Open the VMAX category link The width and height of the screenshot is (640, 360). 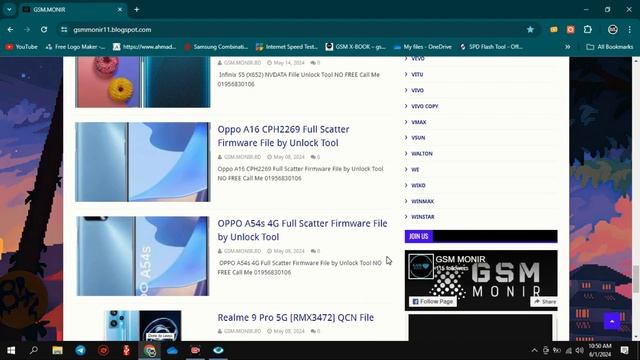coord(419,122)
